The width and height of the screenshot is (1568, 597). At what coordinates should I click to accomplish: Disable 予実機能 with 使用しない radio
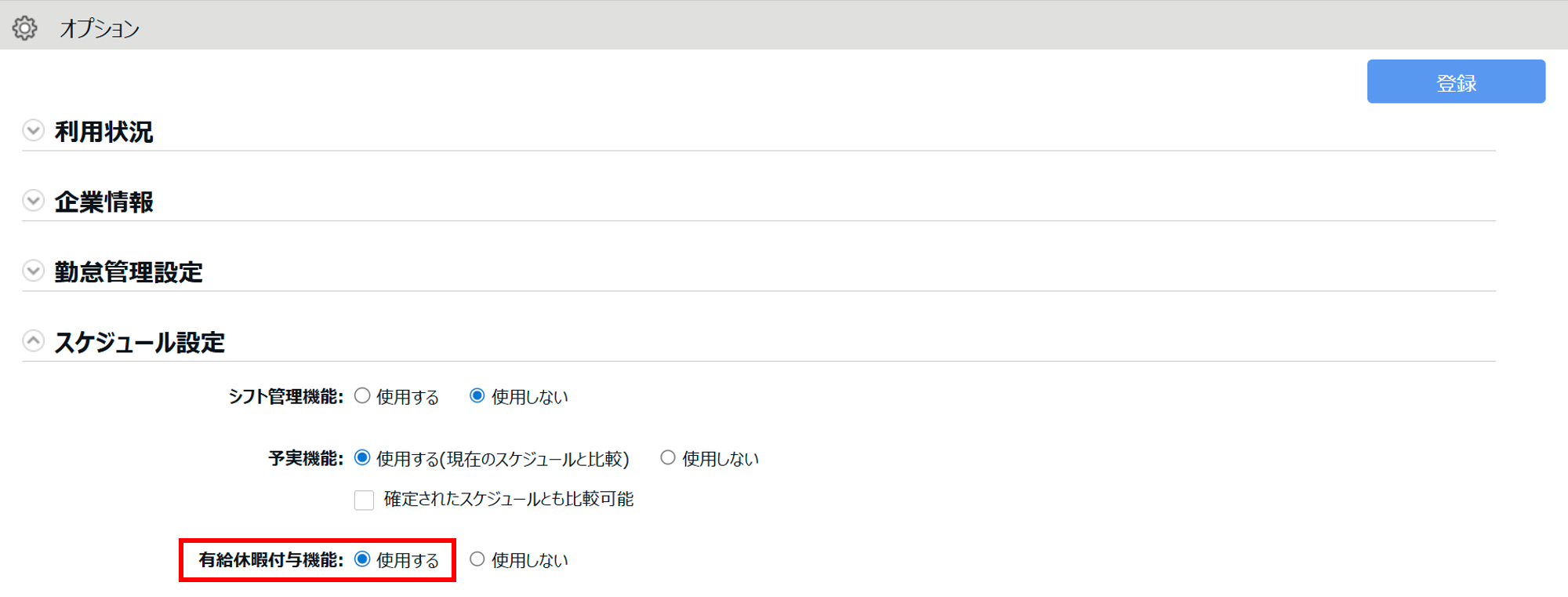pyautogui.click(x=668, y=458)
